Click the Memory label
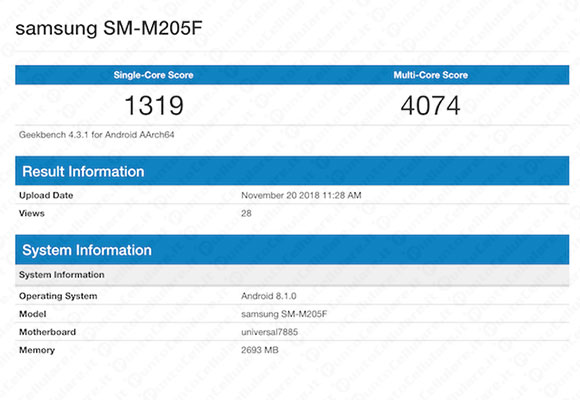Screen dimensions: 580x400 click(37, 350)
